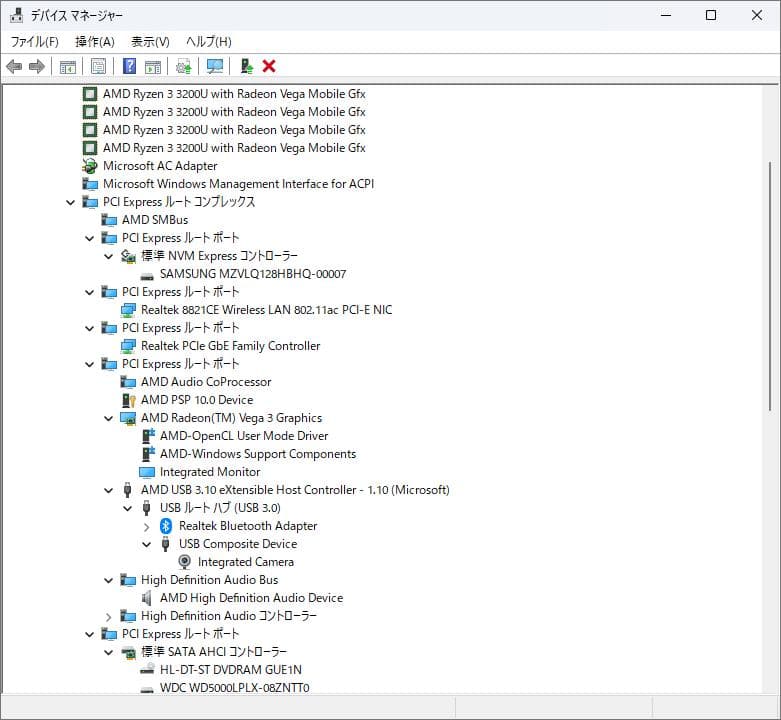Click the show/hide console tree icon
The image size is (781, 720).
[68, 66]
